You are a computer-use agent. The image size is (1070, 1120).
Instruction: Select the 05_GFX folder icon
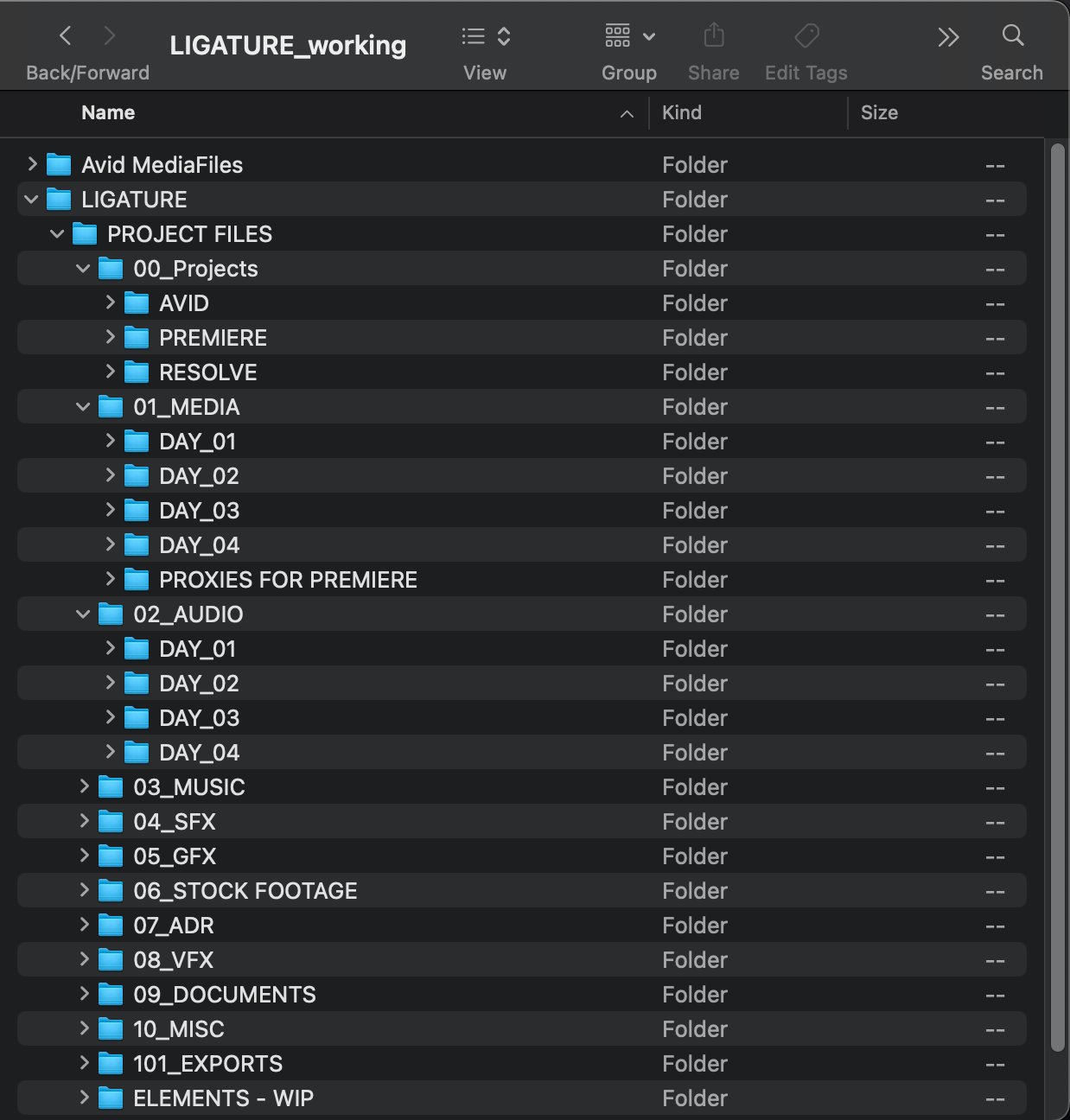tap(111, 856)
